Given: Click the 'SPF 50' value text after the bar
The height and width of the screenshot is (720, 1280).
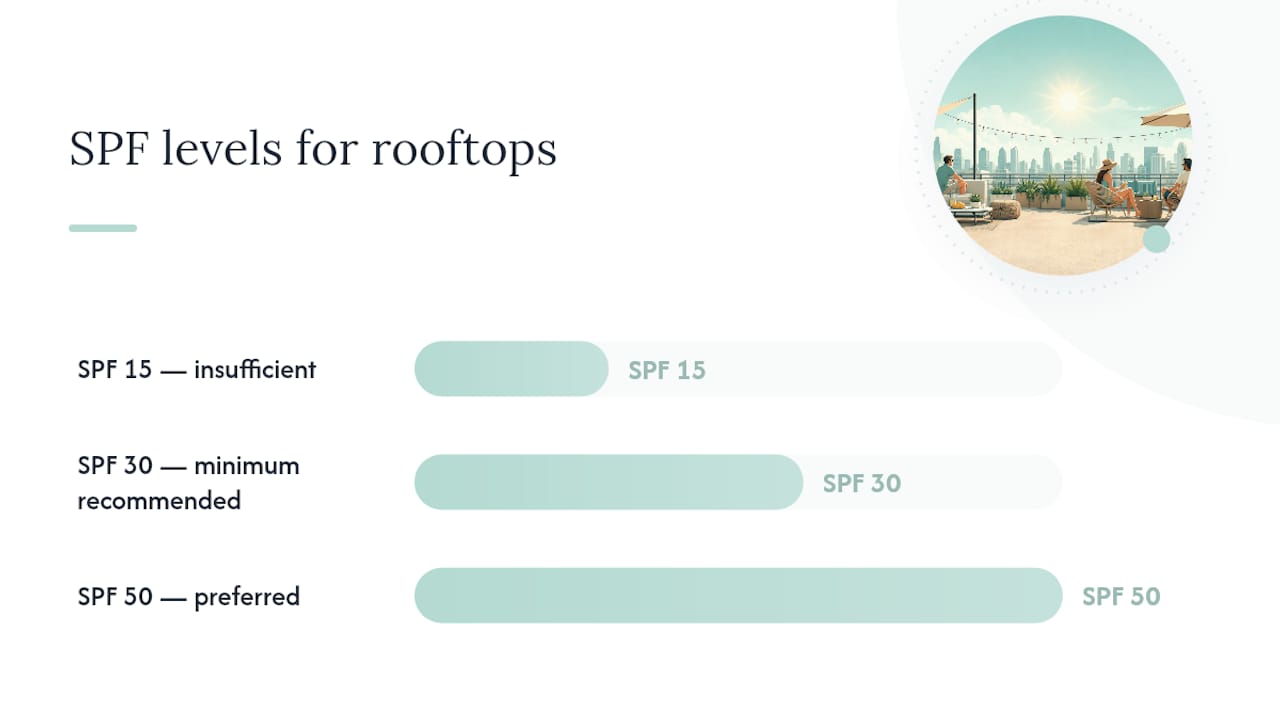Looking at the screenshot, I should point(1121,597).
